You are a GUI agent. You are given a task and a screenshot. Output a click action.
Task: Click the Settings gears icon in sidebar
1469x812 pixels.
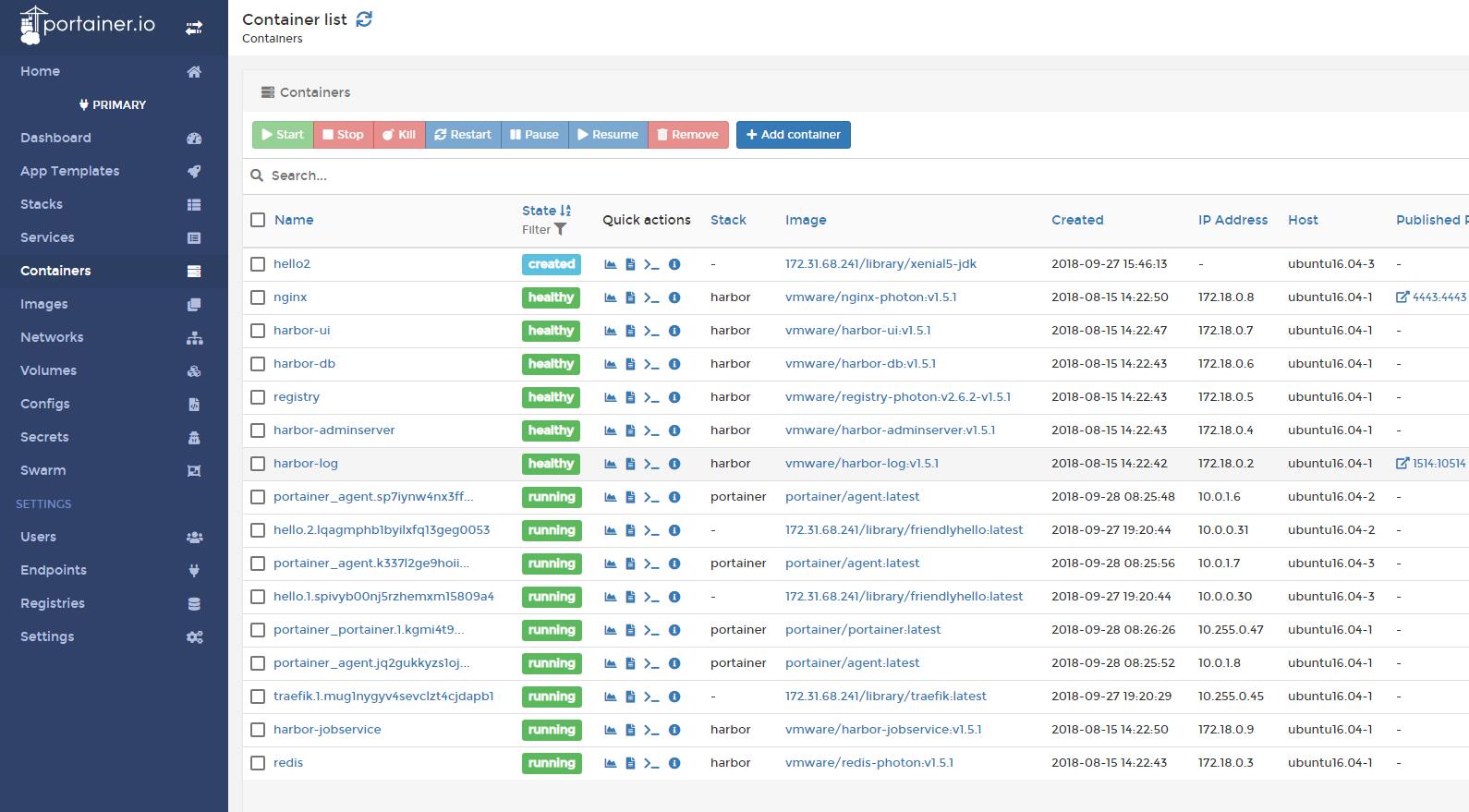tap(194, 637)
